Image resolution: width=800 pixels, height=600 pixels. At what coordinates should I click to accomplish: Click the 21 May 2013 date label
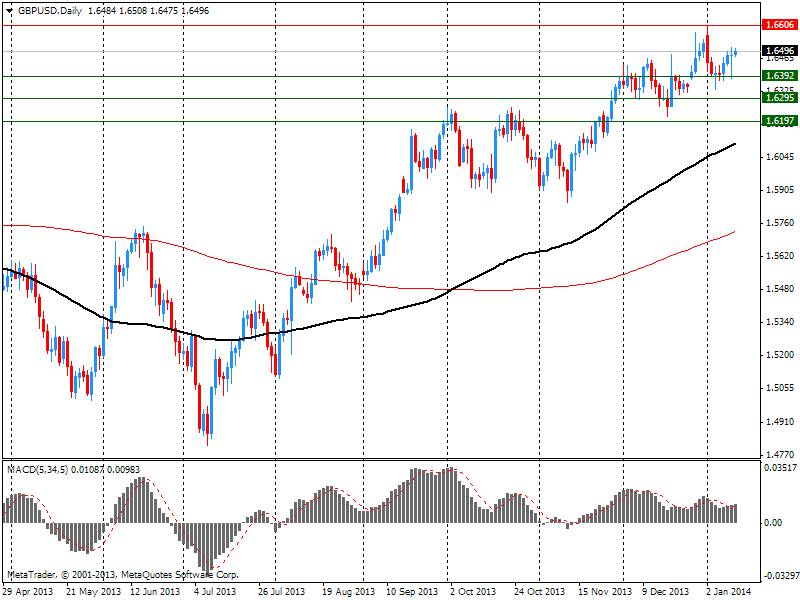[x=93, y=592]
